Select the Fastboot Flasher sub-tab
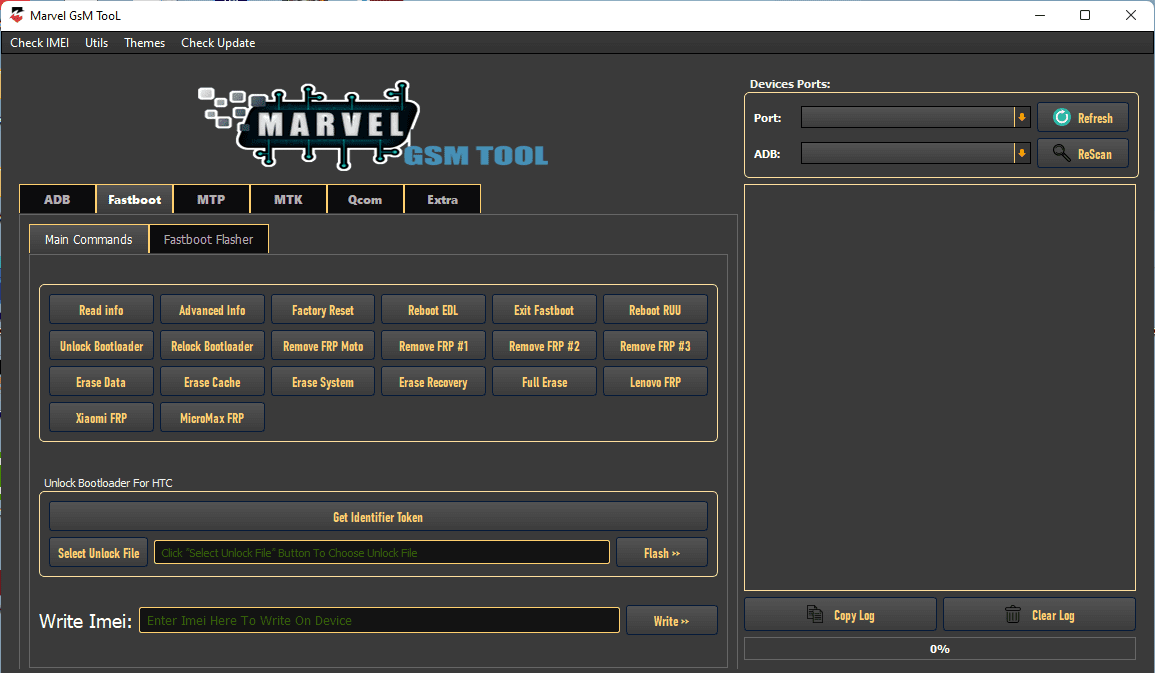1155x673 pixels. pyautogui.click(x=208, y=239)
